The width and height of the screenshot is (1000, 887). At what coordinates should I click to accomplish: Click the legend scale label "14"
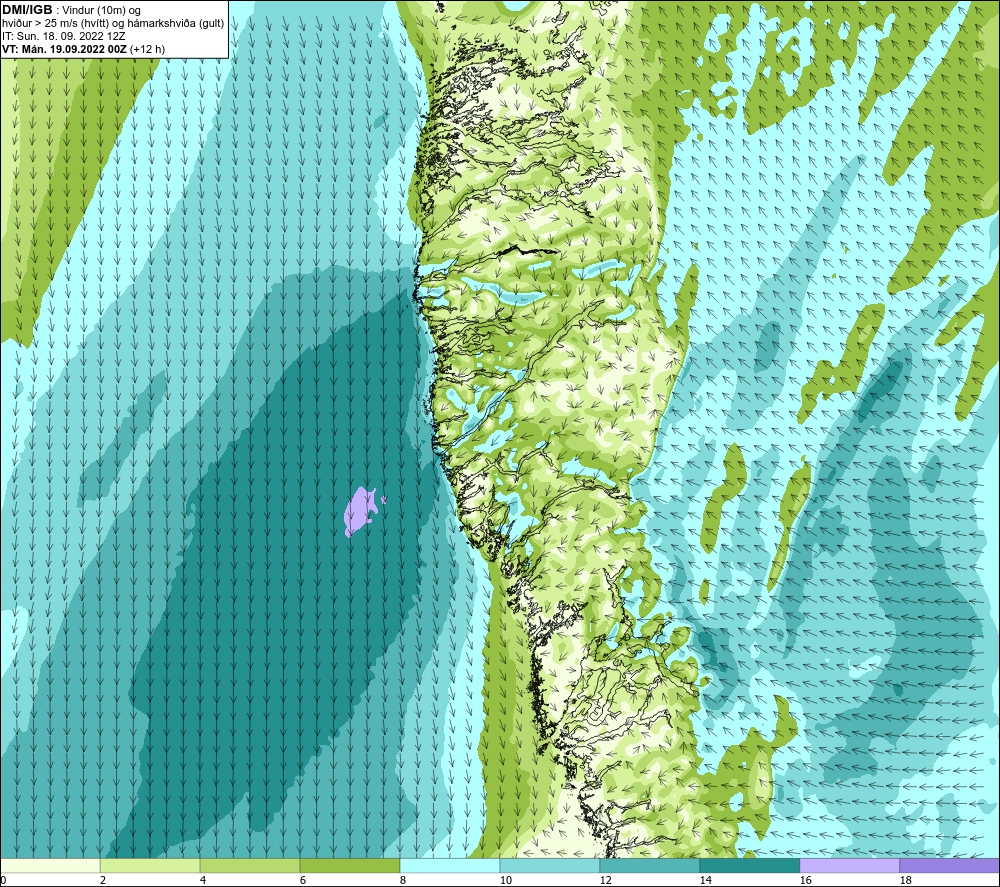(705, 881)
